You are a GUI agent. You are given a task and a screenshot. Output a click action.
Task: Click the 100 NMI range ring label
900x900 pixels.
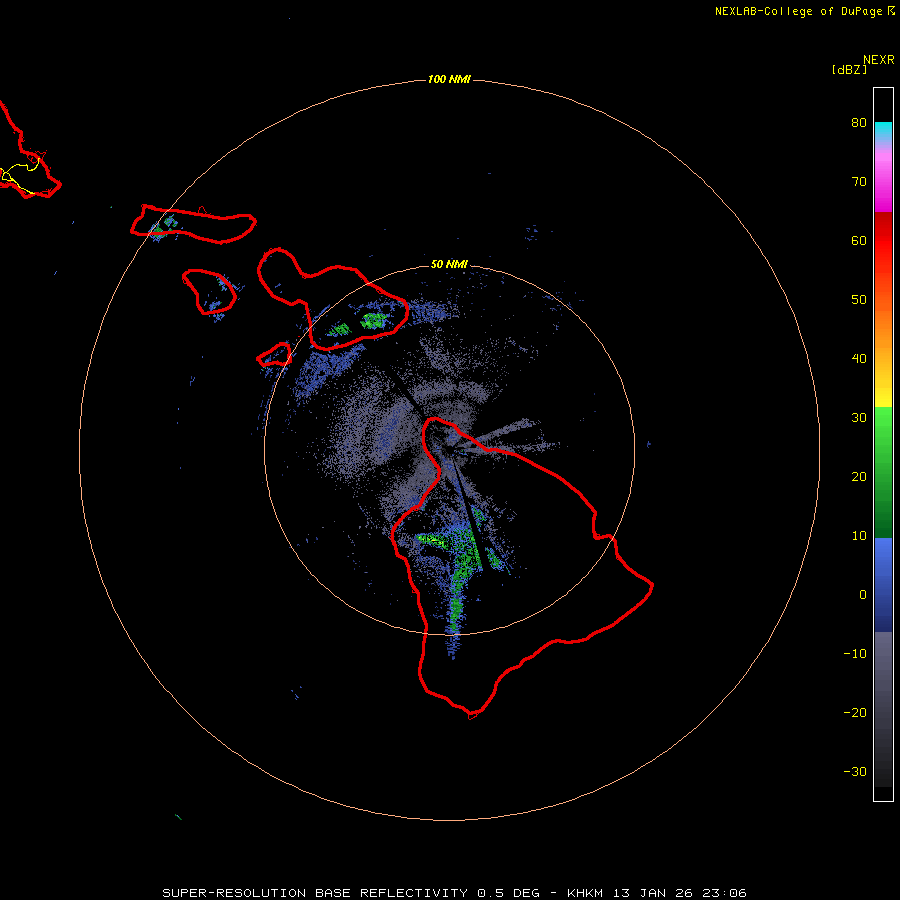coord(449,79)
